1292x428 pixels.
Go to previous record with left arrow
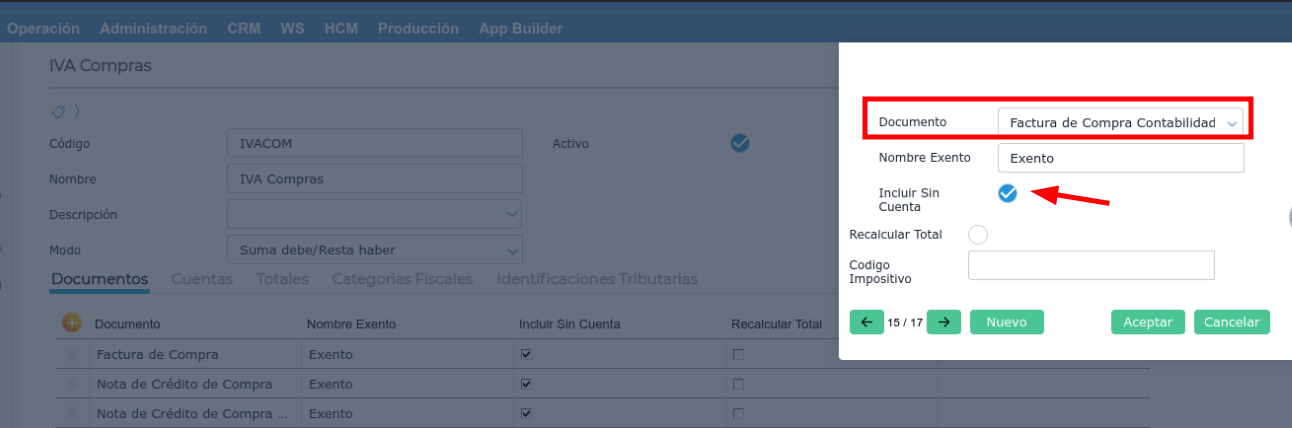click(x=866, y=321)
